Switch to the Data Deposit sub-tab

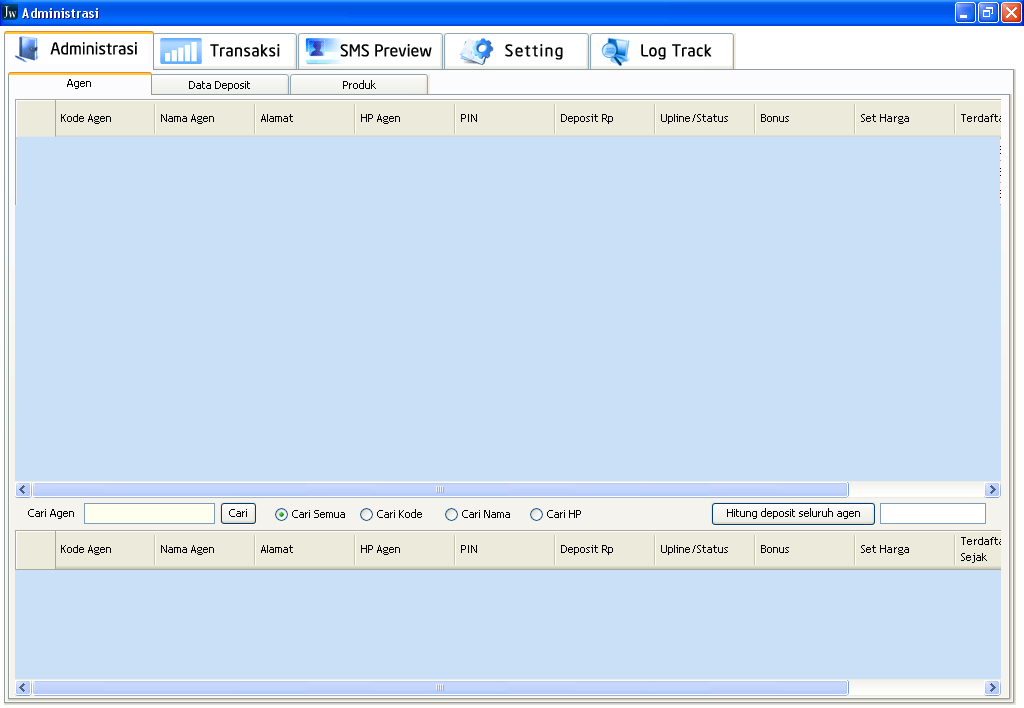pyautogui.click(x=219, y=85)
